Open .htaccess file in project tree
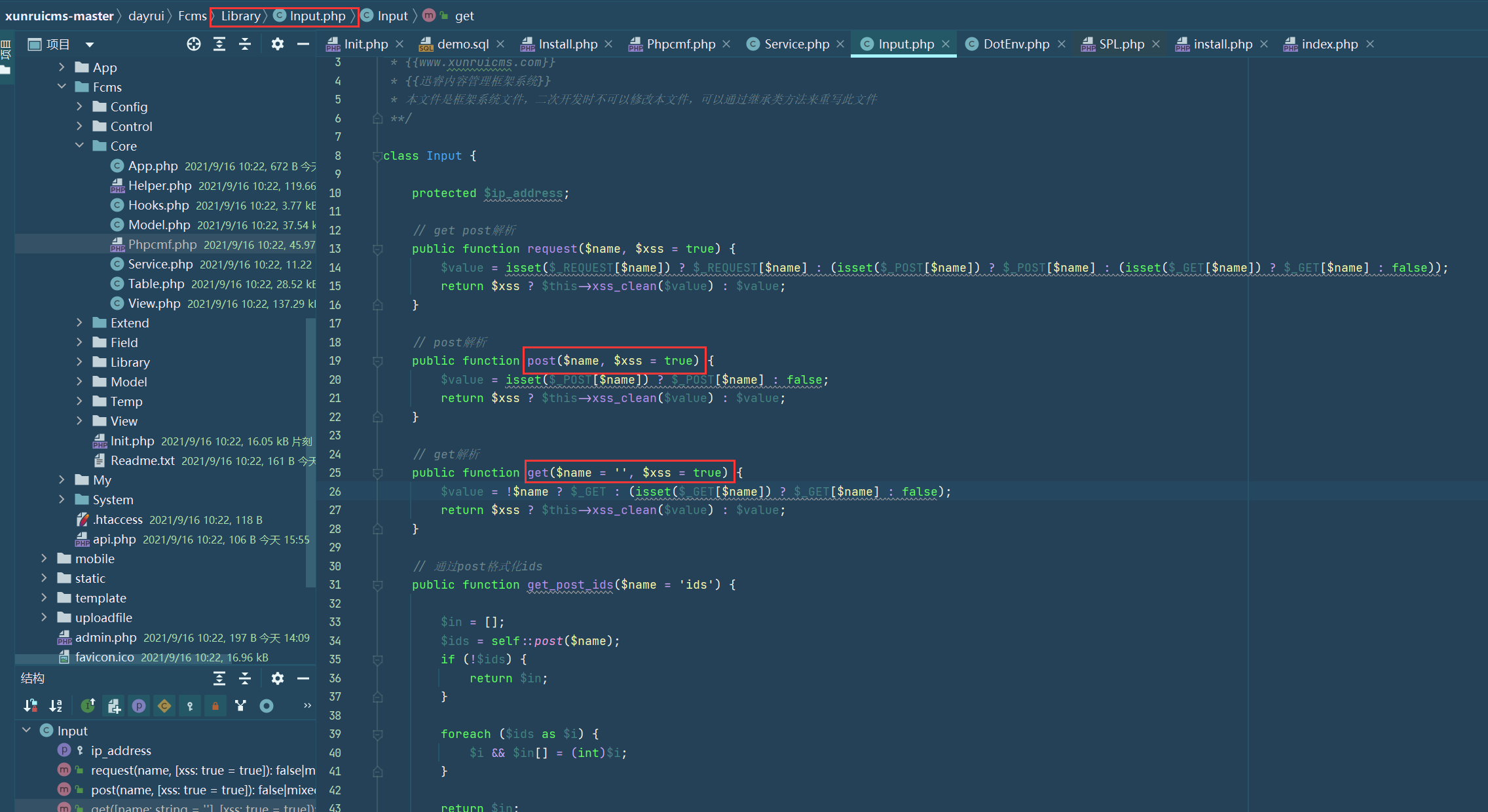Viewport: 1488px width, 812px height. [x=117, y=519]
